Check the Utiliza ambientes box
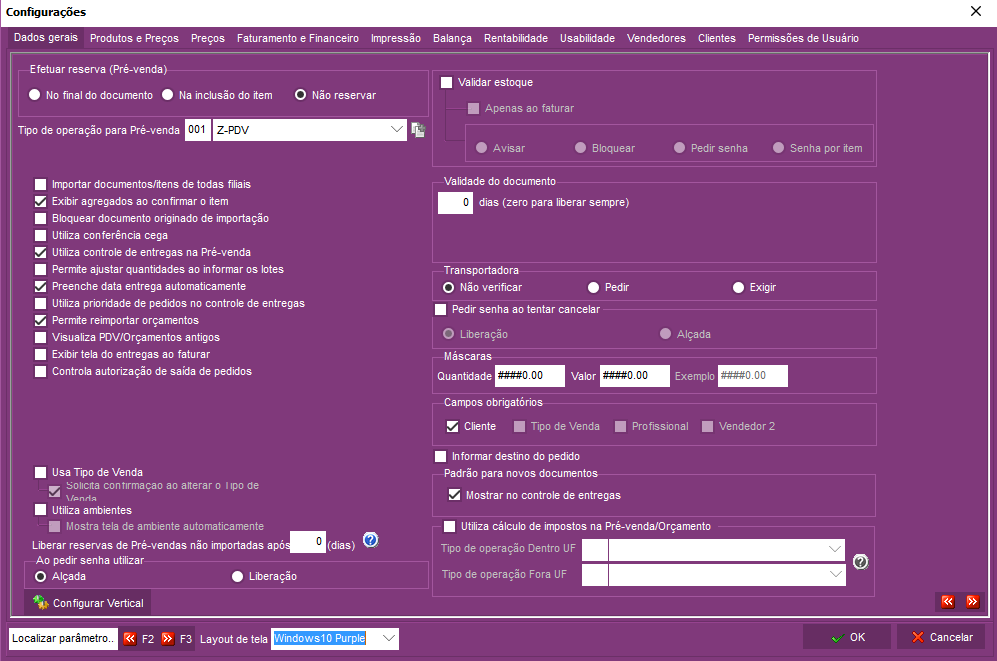997x661 pixels. 41,510
